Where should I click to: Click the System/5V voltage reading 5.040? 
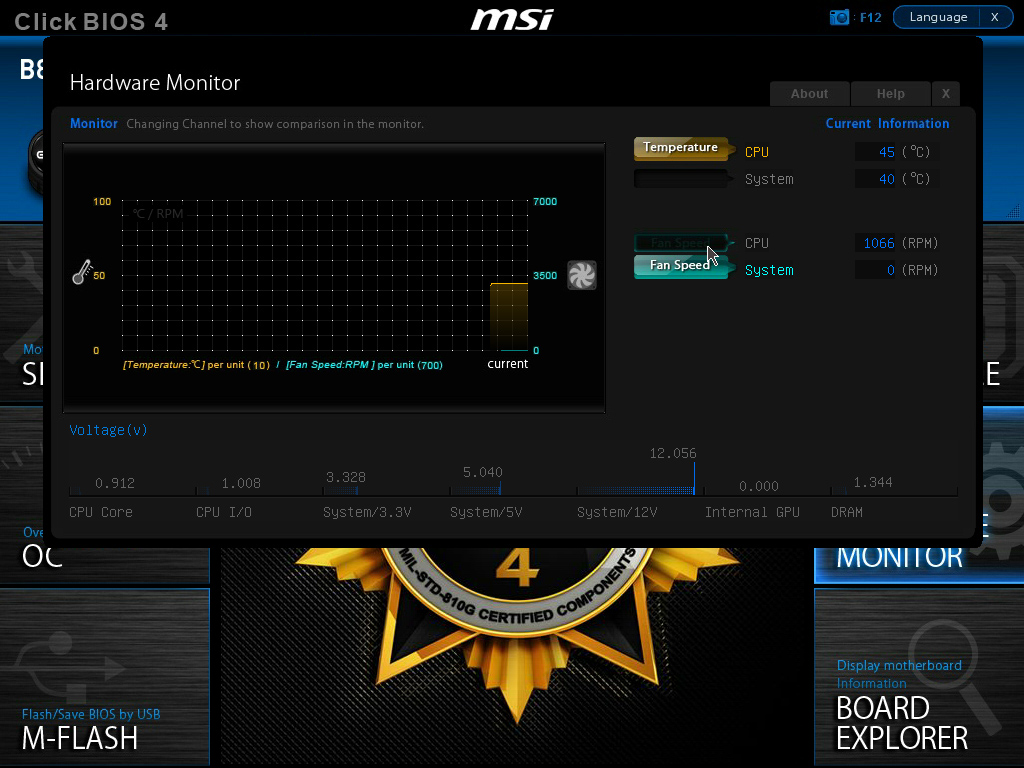(483, 472)
